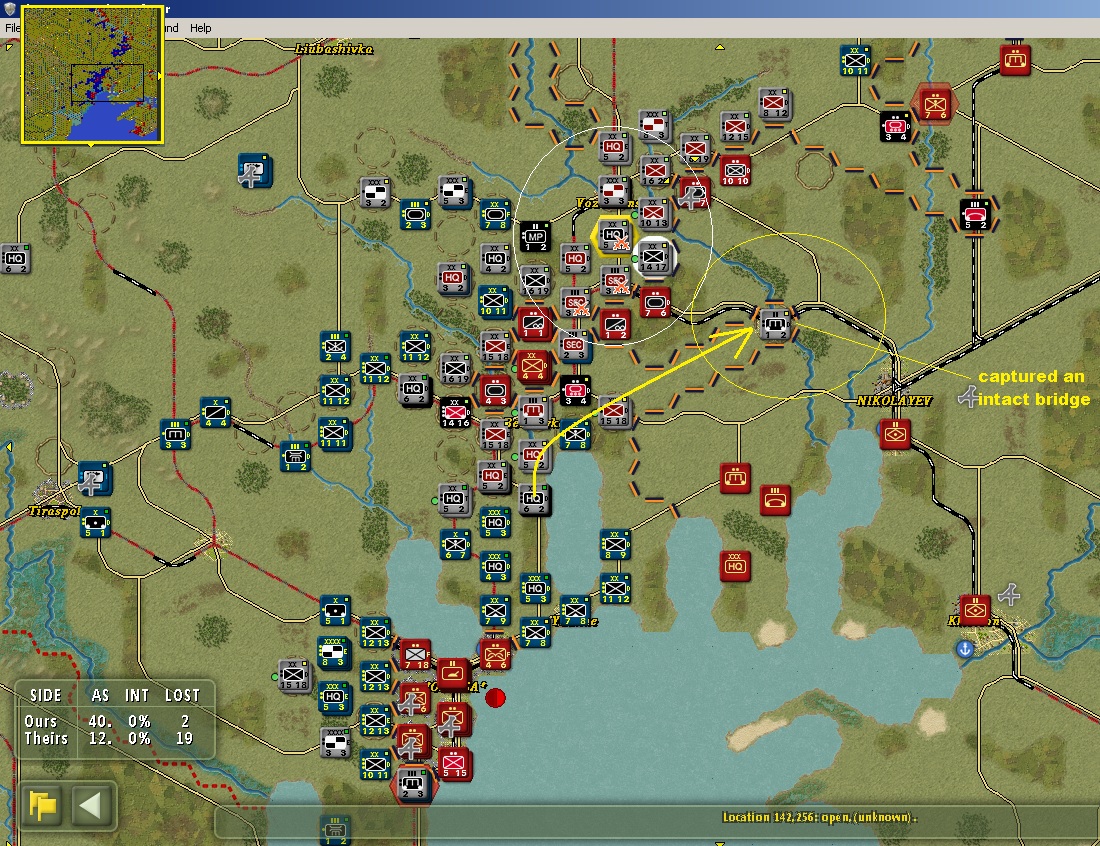Viewport: 1100px width, 846px height.
Task: Select red infantry unit 4-4
Action: point(532,366)
